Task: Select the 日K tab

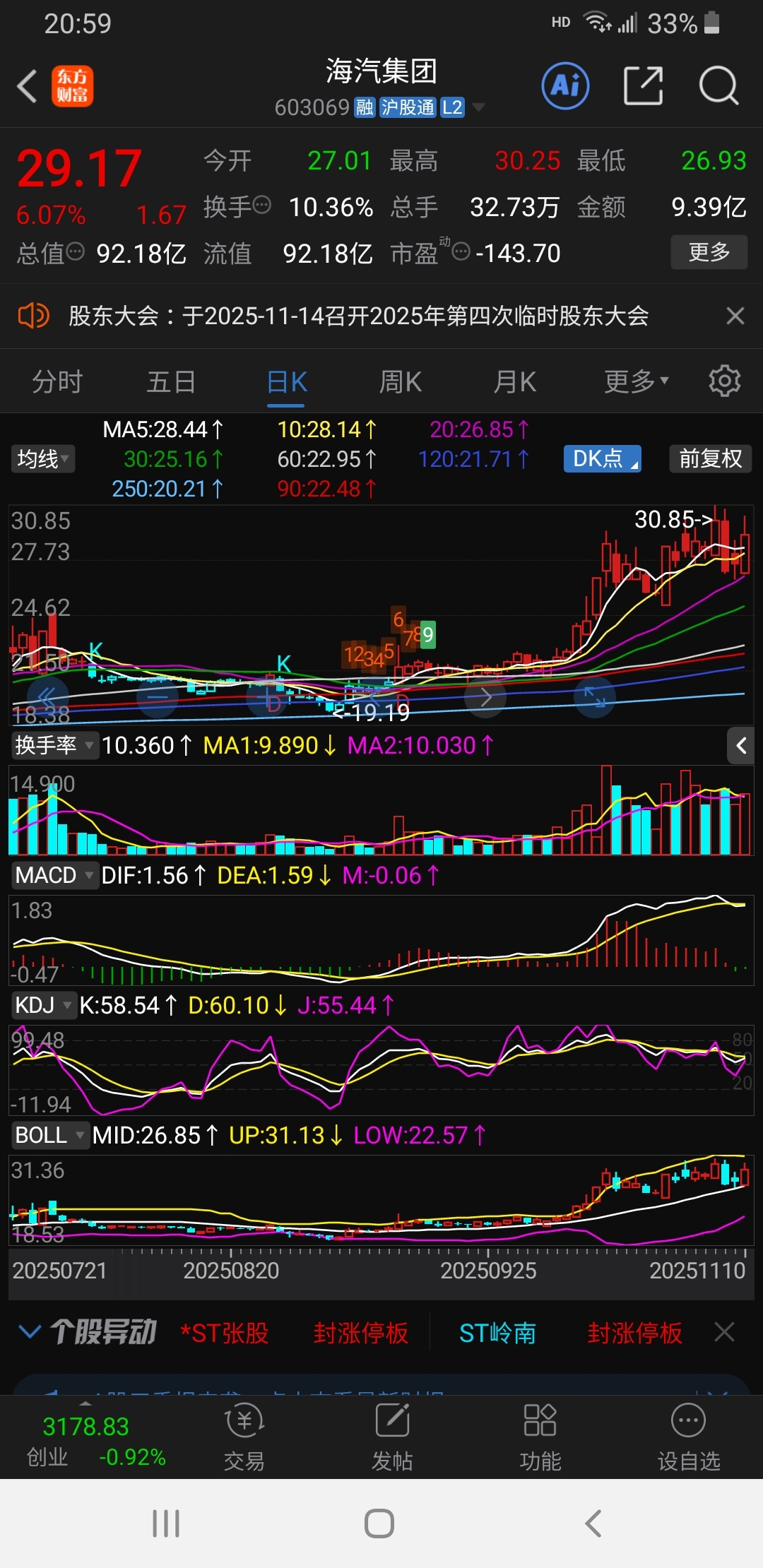Action: click(x=286, y=382)
